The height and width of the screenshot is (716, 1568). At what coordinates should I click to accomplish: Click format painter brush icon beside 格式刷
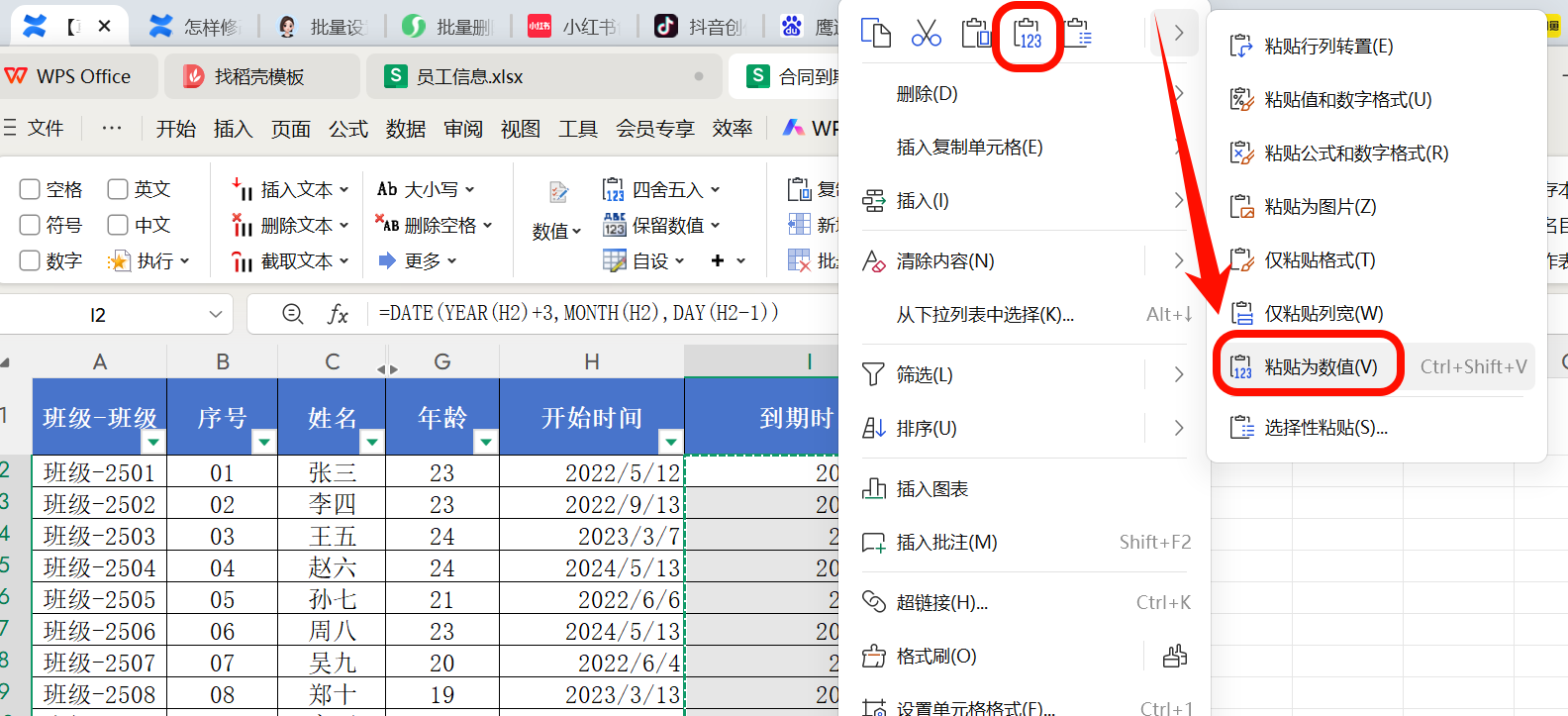(1175, 657)
